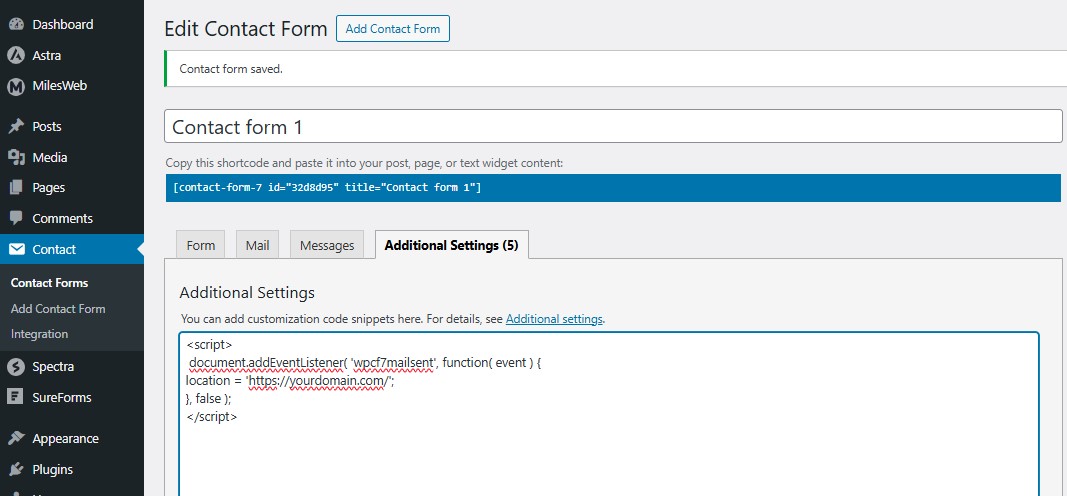The image size is (1067, 496).
Task: Select Additional Settings (5) tab
Action: (x=452, y=245)
